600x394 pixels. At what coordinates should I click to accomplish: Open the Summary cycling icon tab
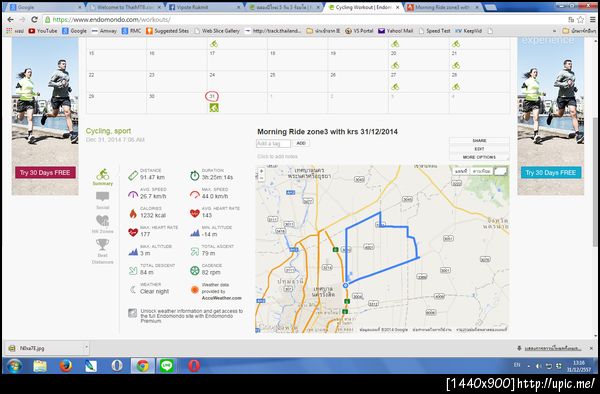103,177
